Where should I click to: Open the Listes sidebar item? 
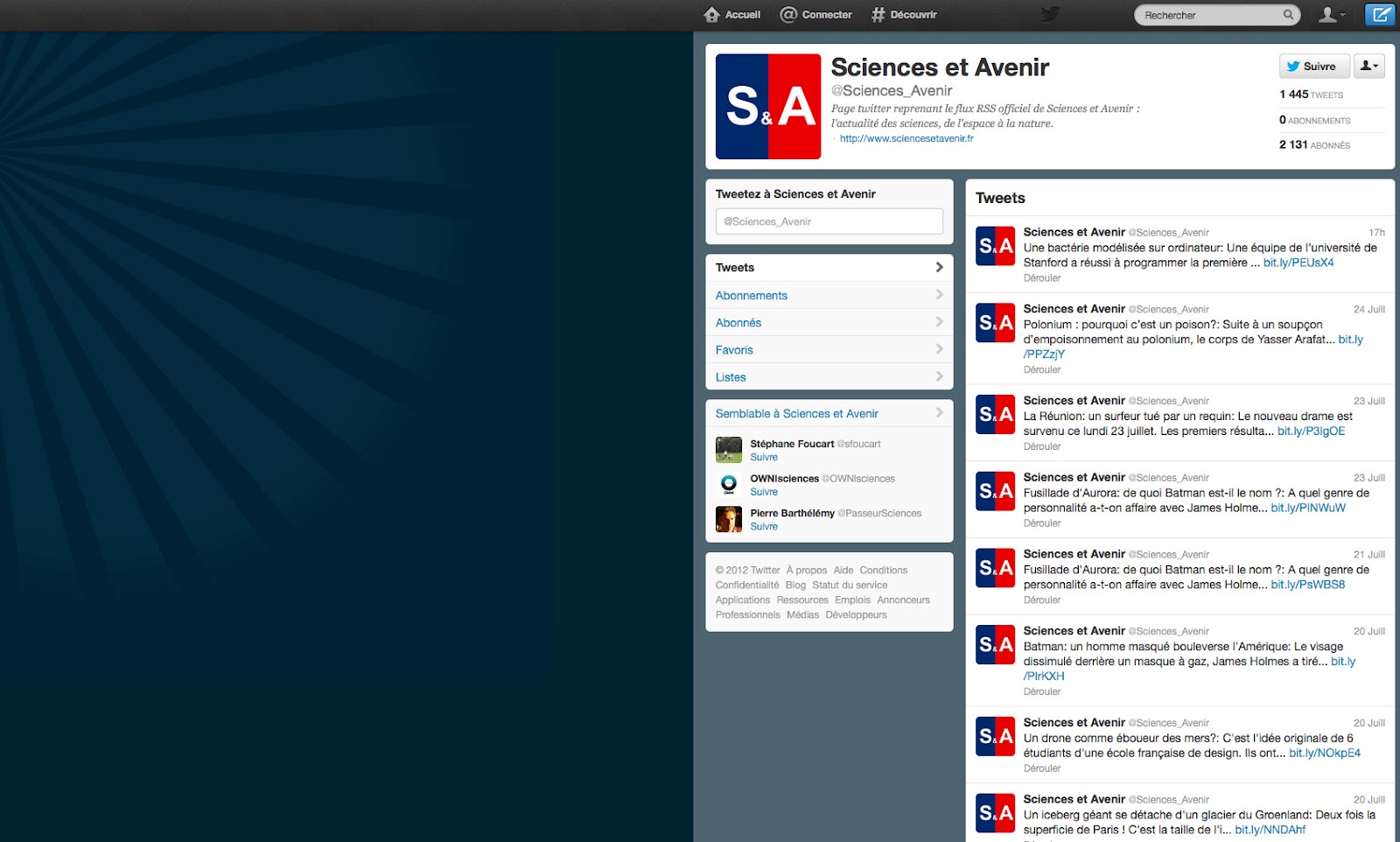(x=829, y=376)
